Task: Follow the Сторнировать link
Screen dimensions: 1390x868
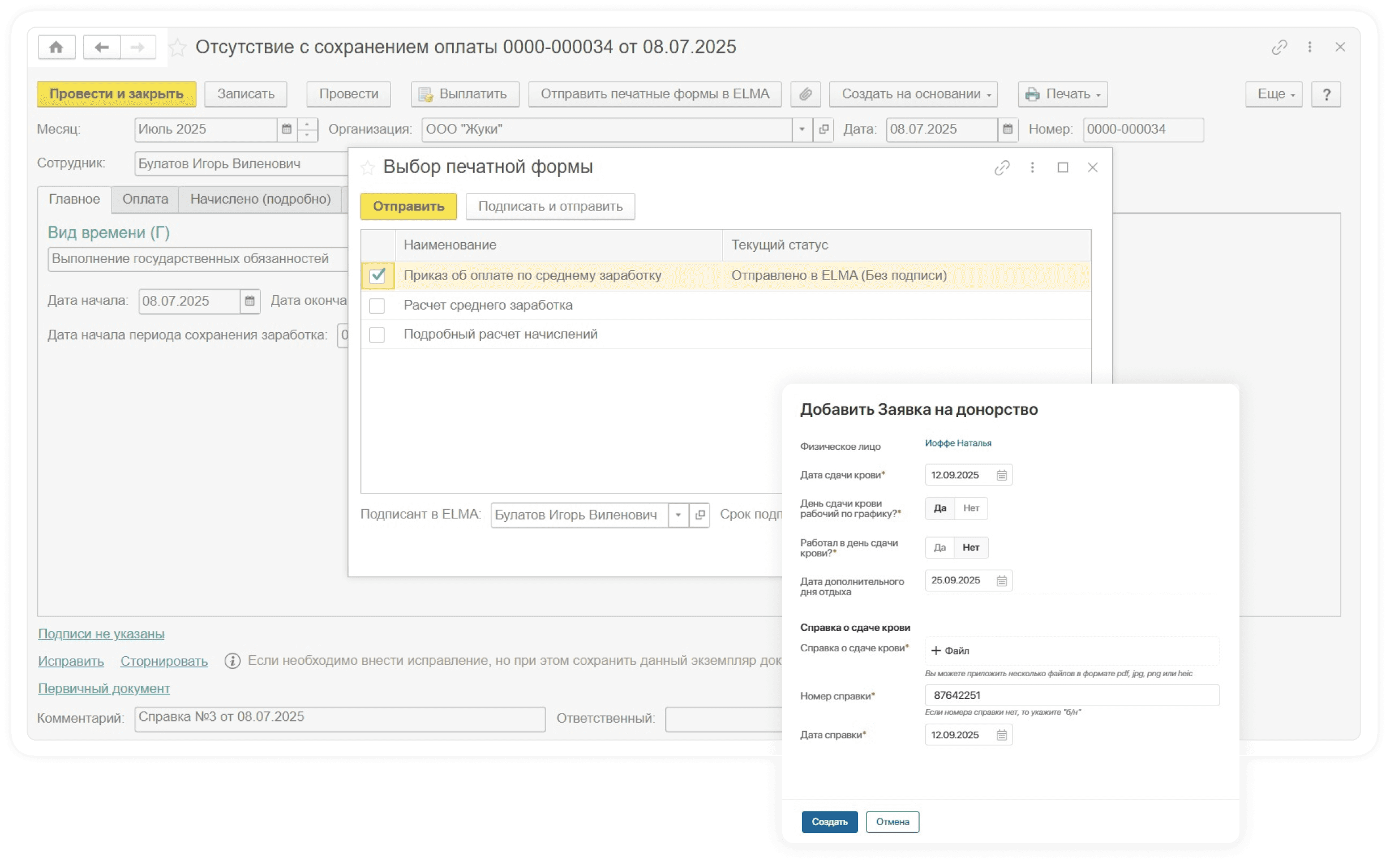Action: tap(164, 661)
